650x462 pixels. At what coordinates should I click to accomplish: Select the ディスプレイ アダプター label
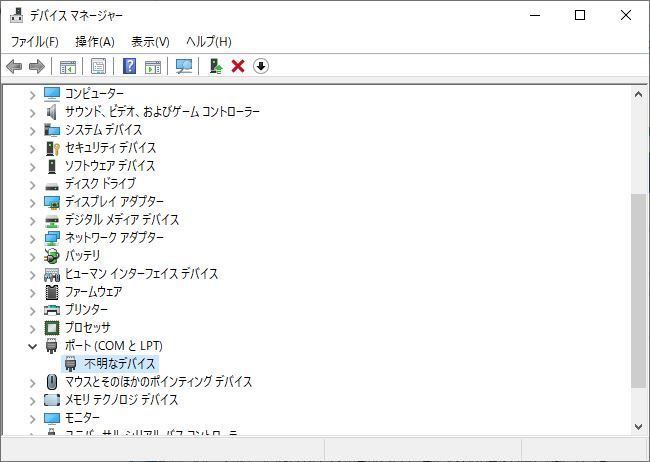point(114,202)
